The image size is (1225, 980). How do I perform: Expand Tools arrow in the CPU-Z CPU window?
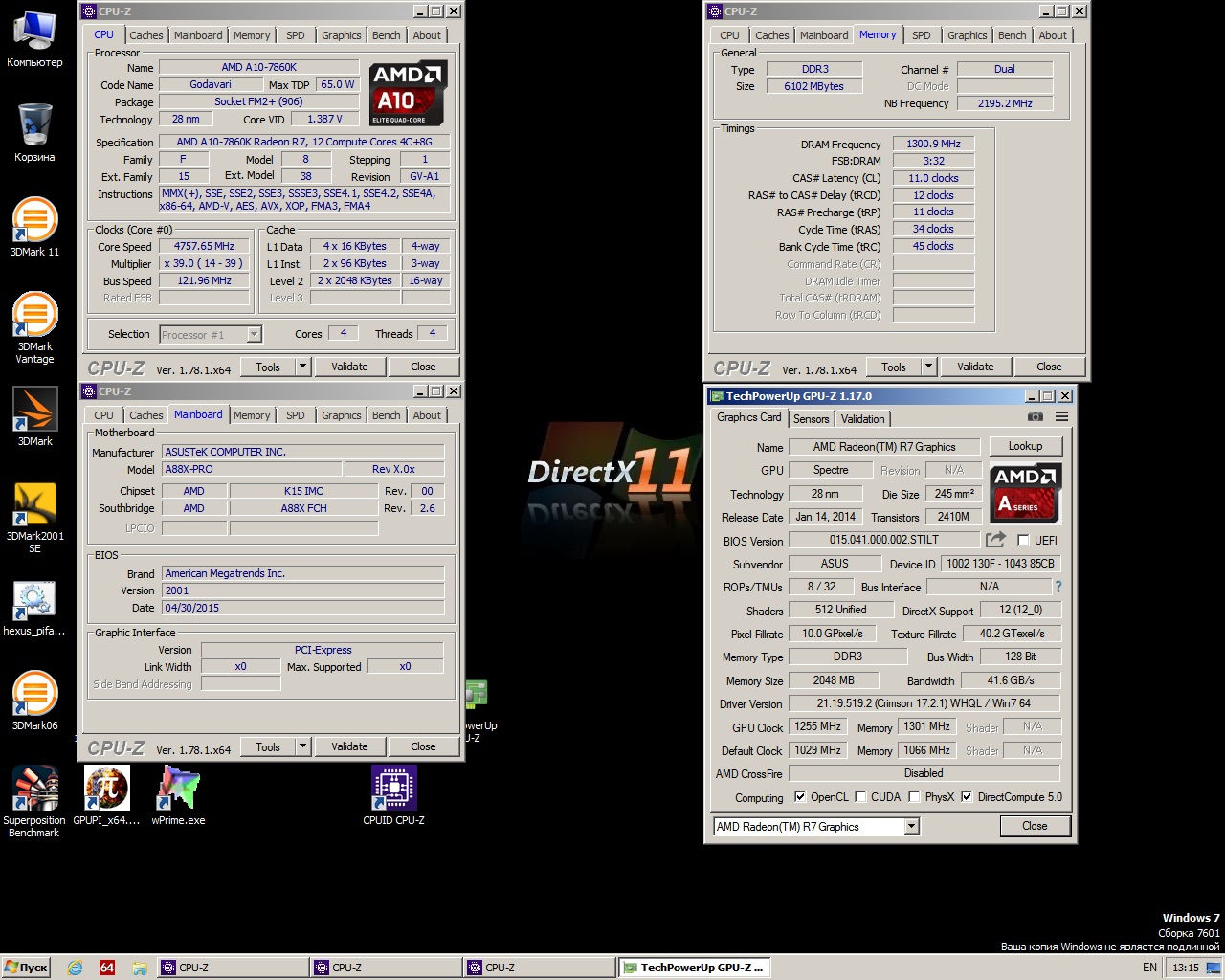[302, 367]
